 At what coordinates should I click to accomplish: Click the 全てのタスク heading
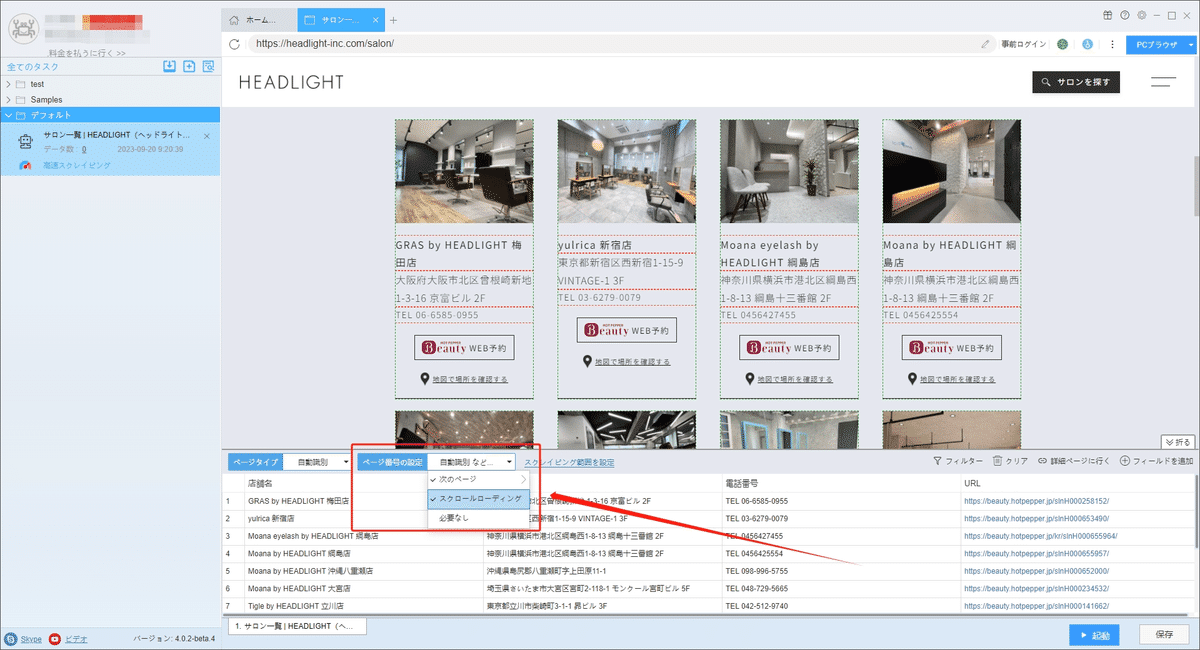coord(32,66)
